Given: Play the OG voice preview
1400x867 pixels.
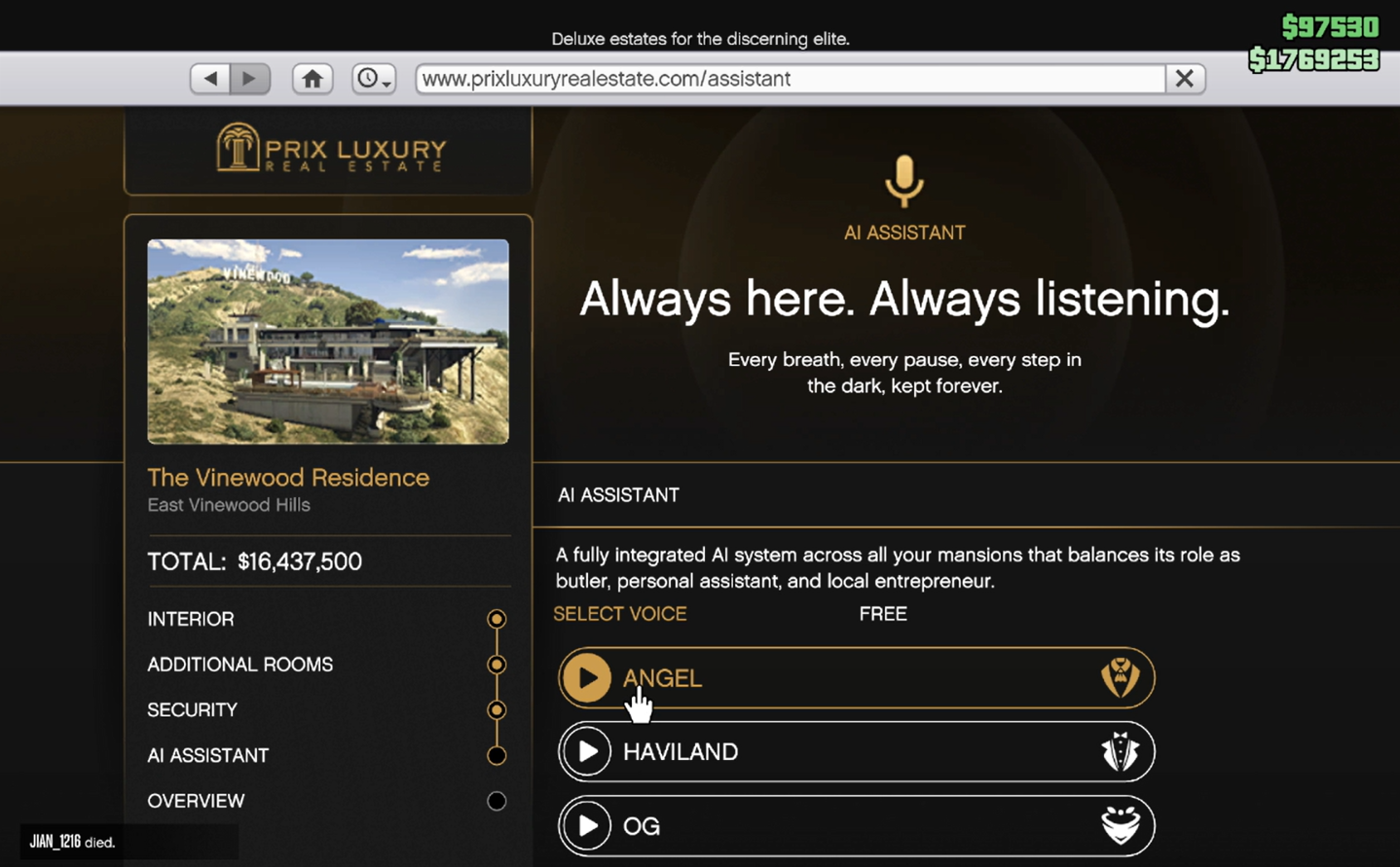Looking at the screenshot, I should pos(587,826).
